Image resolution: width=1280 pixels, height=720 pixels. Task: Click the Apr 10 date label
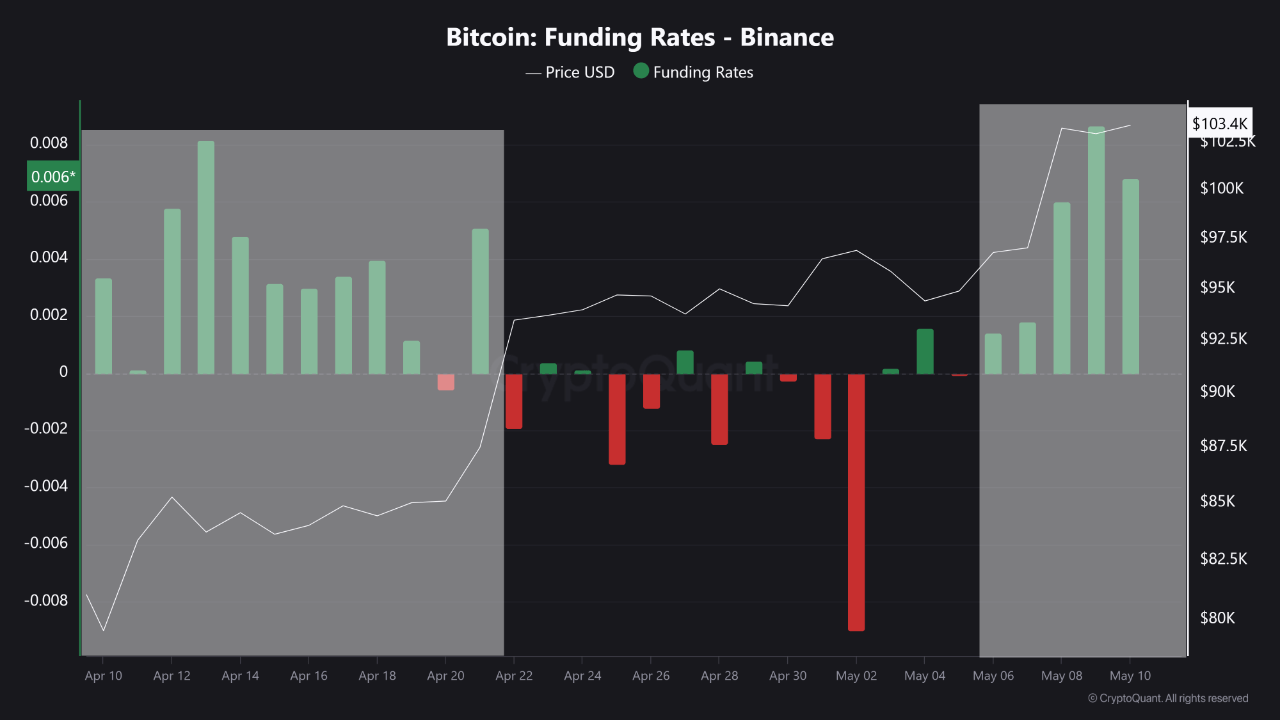(103, 676)
